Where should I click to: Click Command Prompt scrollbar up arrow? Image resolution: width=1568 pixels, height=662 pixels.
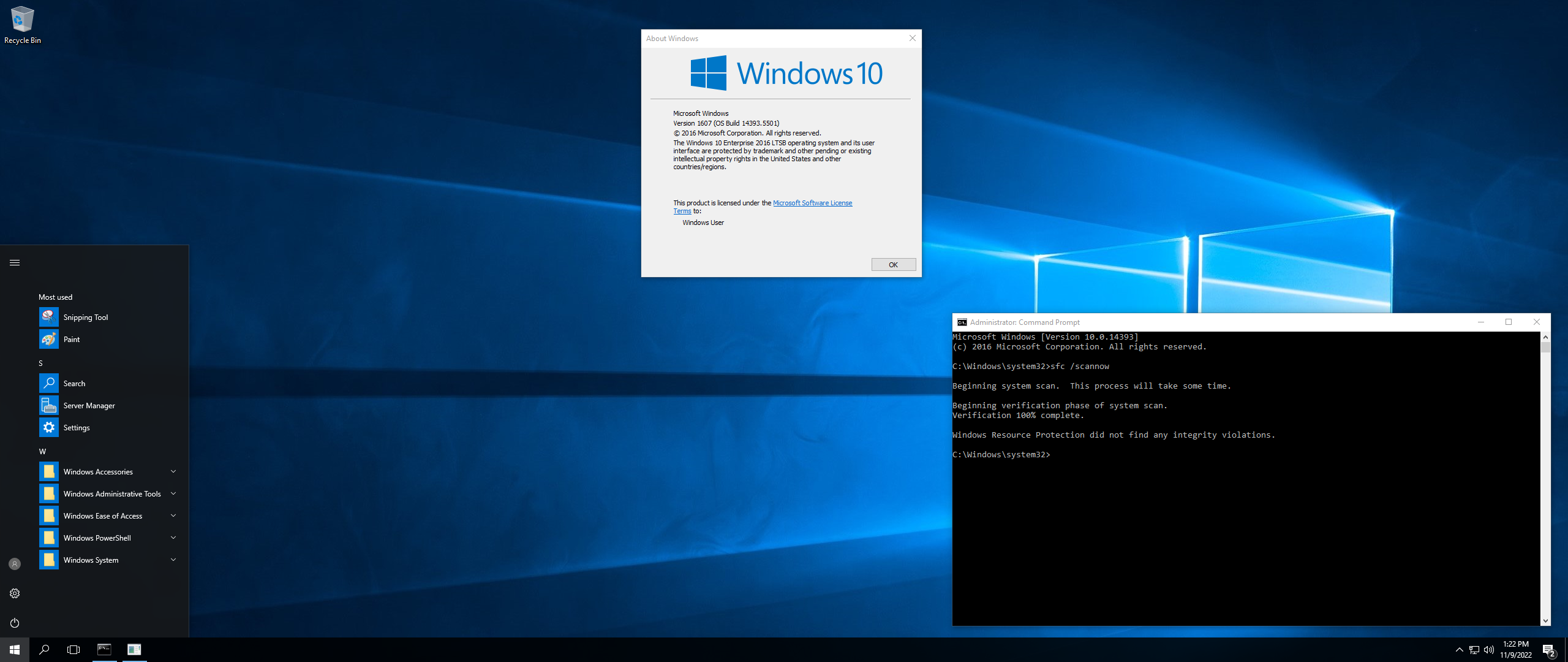click(1545, 337)
